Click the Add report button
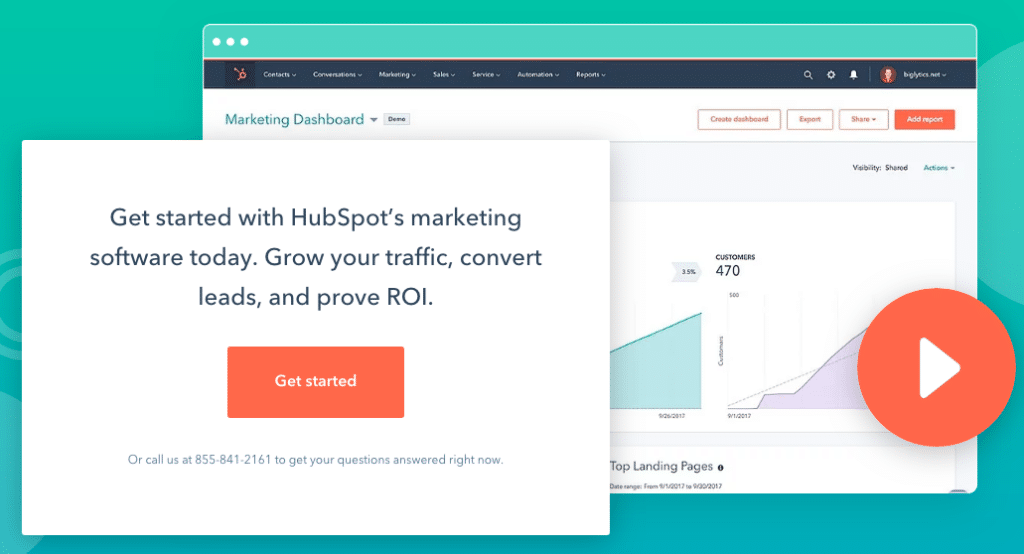The width and height of the screenshot is (1024, 554). click(925, 120)
